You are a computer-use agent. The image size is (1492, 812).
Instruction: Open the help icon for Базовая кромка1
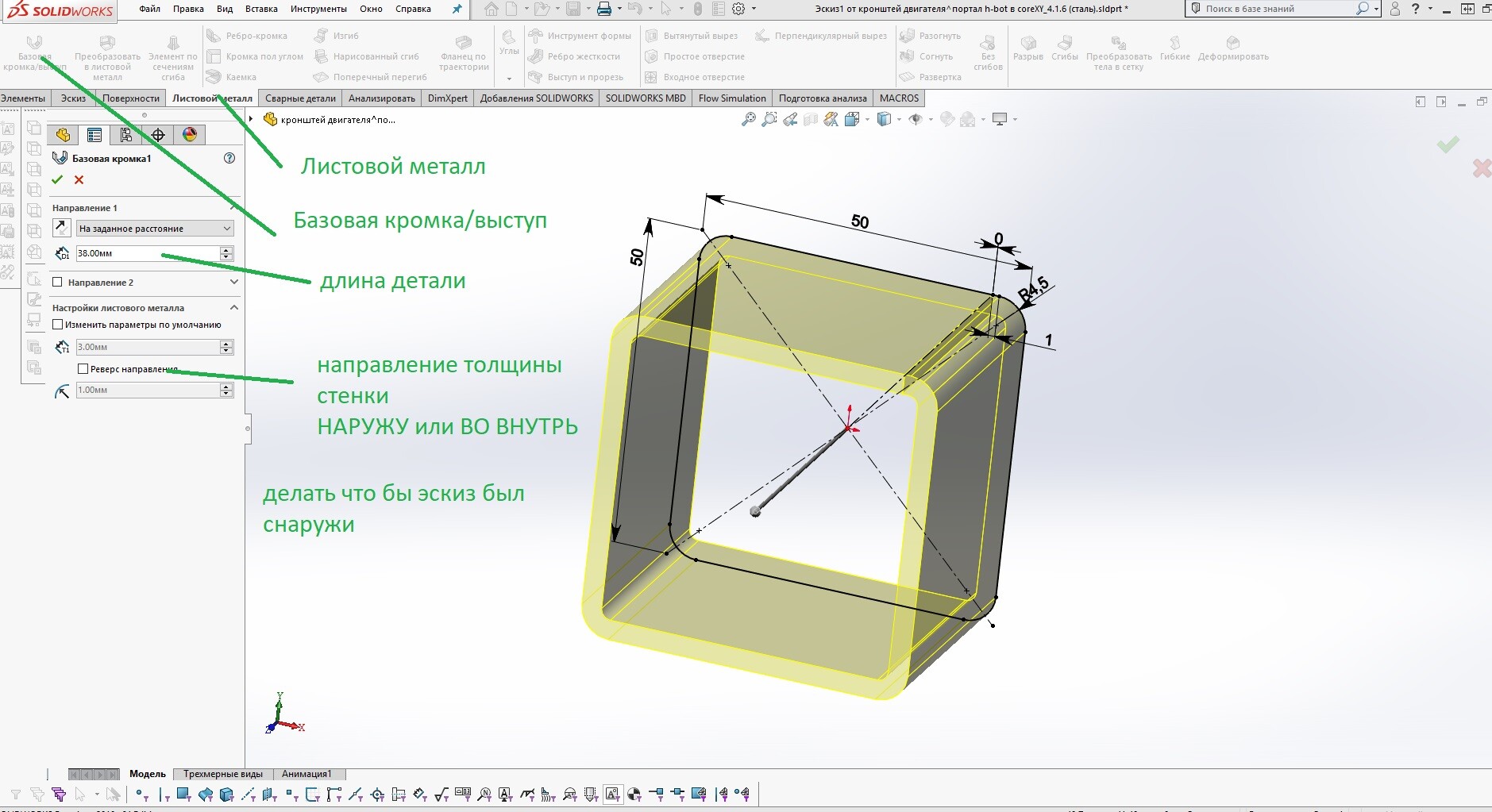pos(229,158)
